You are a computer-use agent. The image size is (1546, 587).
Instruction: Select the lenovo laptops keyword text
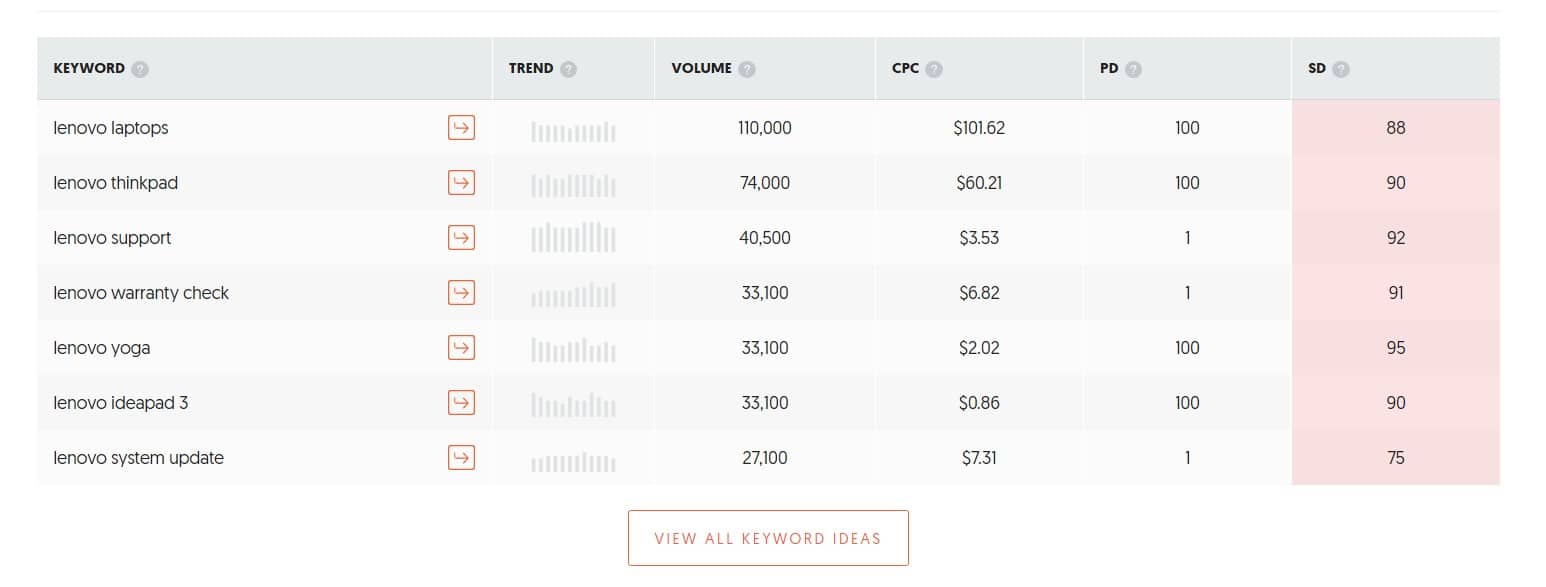click(111, 128)
